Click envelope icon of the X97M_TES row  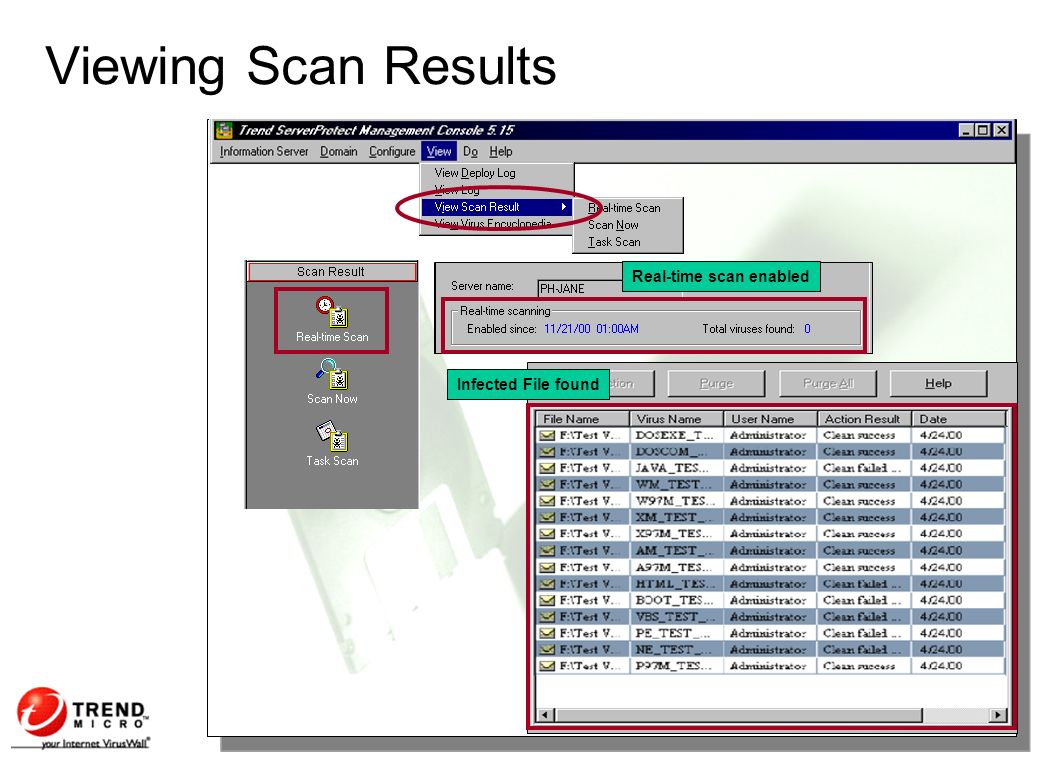pyautogui.click(x=548, y=534)
